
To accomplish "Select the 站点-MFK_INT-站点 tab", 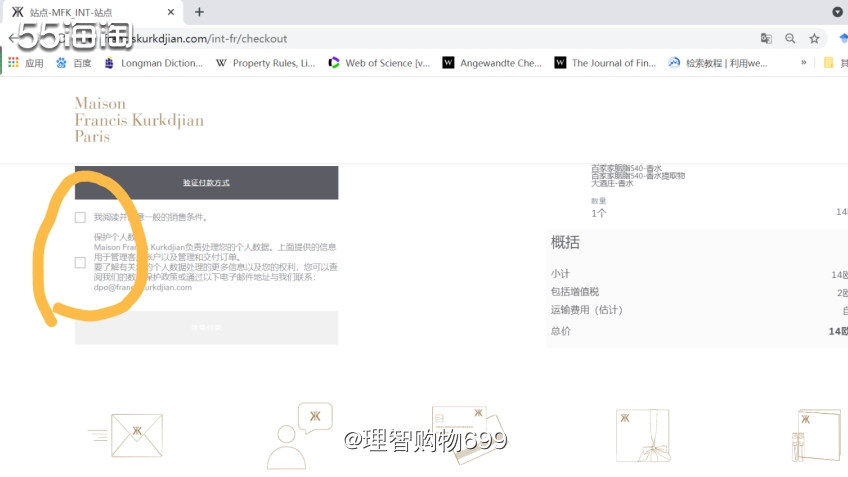I will click(x=92, y=12).
